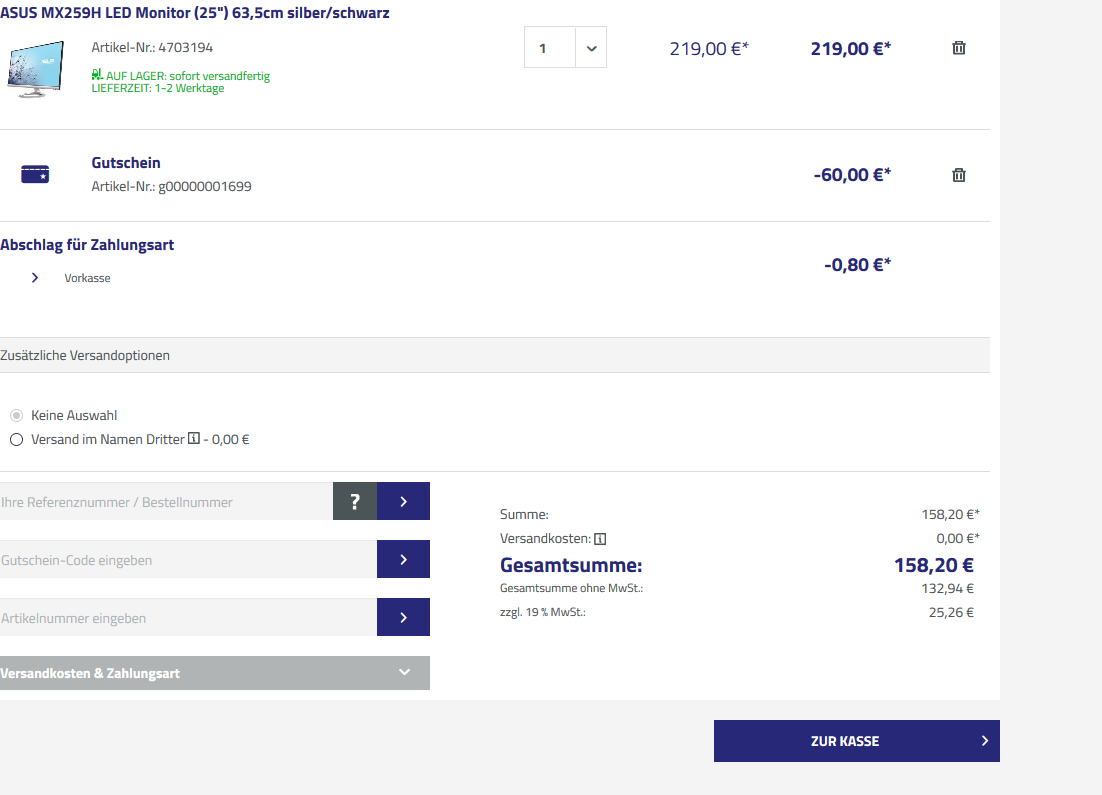Select the Keine Auswahl radio option
Image resolution: width=1102 pixels, height=795 pixels.
pyautogui.click(x=16, y=415)
